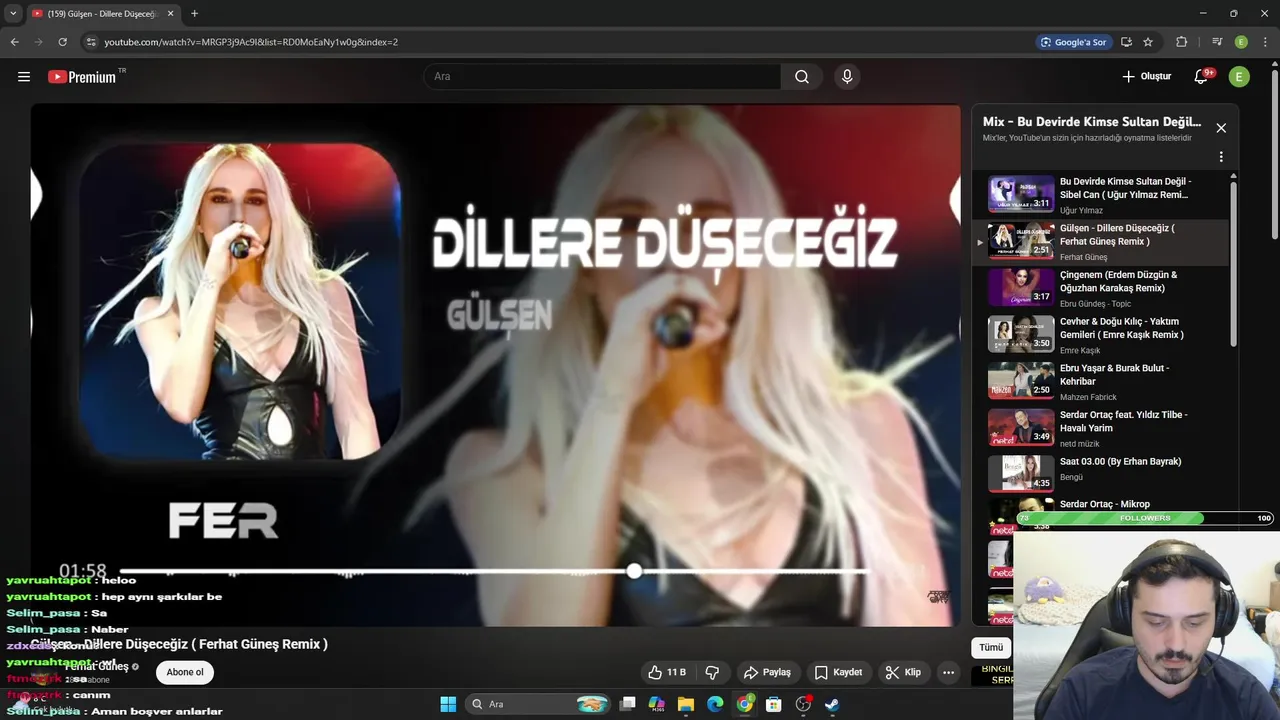The width and height of the screenshot is (1280, 720).
Task: Open the YouTube account avatar menu
Action: point(1239,77)
